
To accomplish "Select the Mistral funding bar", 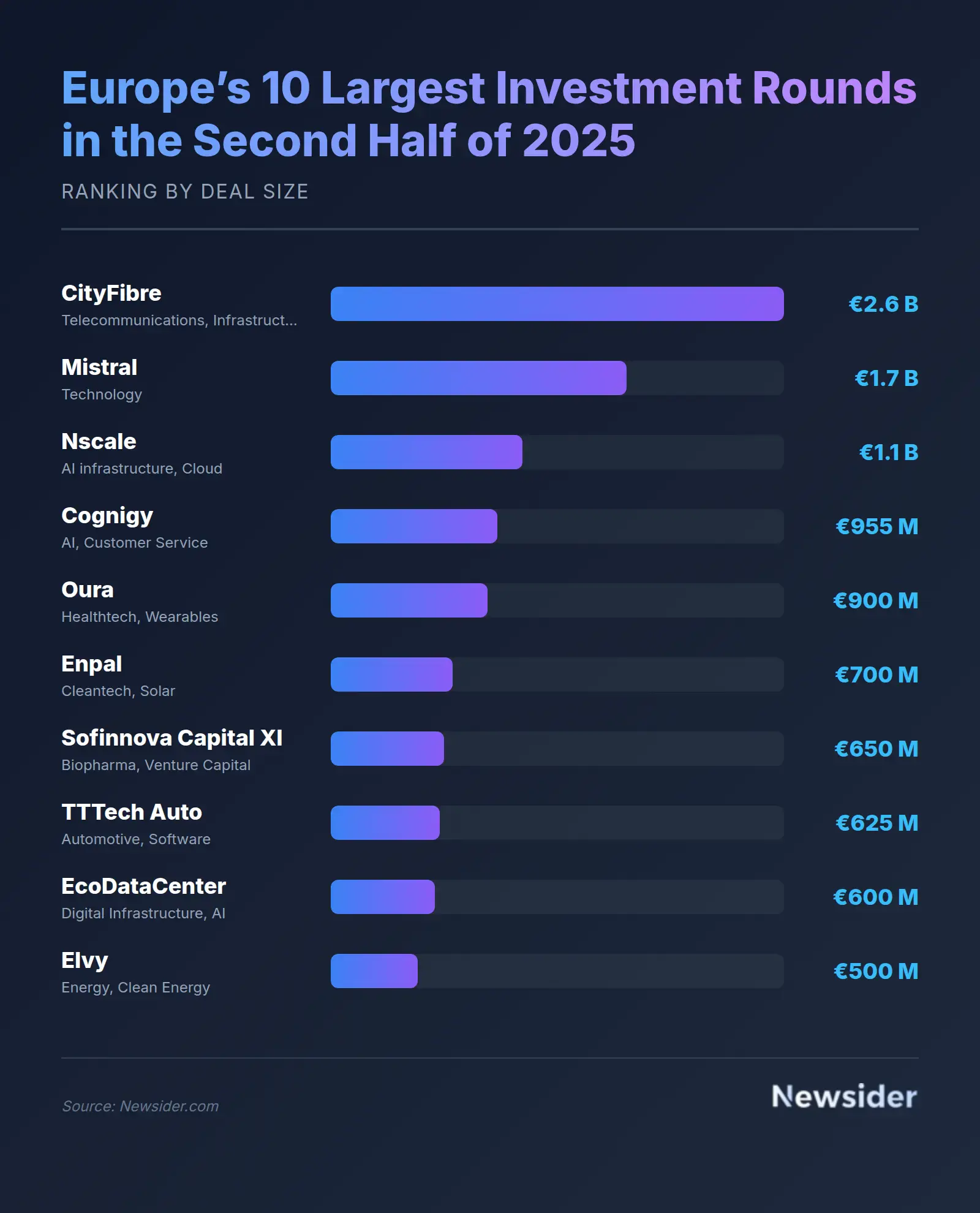I will point(478,378).
